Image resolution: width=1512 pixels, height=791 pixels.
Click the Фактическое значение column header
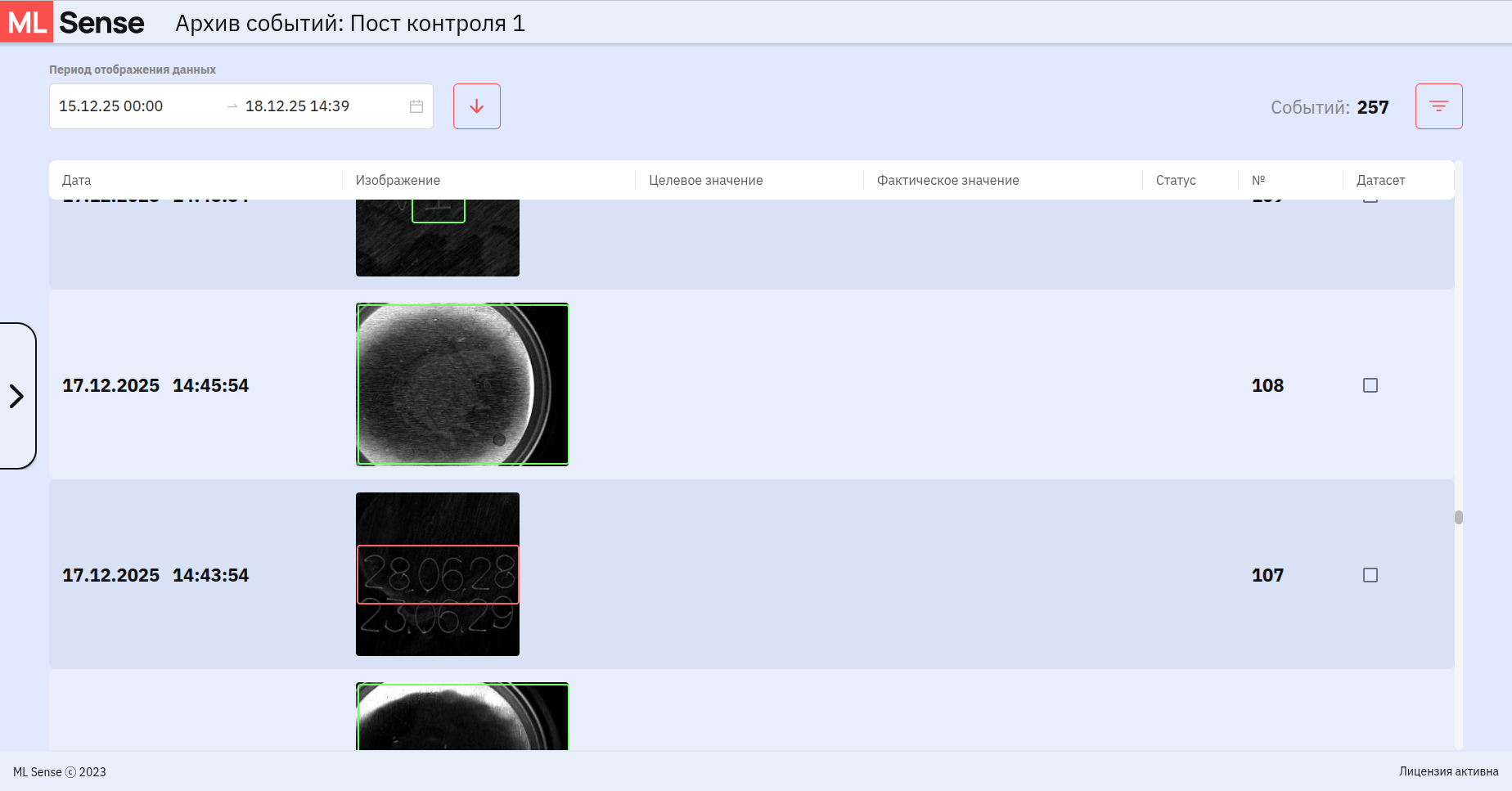coord(948,180)
